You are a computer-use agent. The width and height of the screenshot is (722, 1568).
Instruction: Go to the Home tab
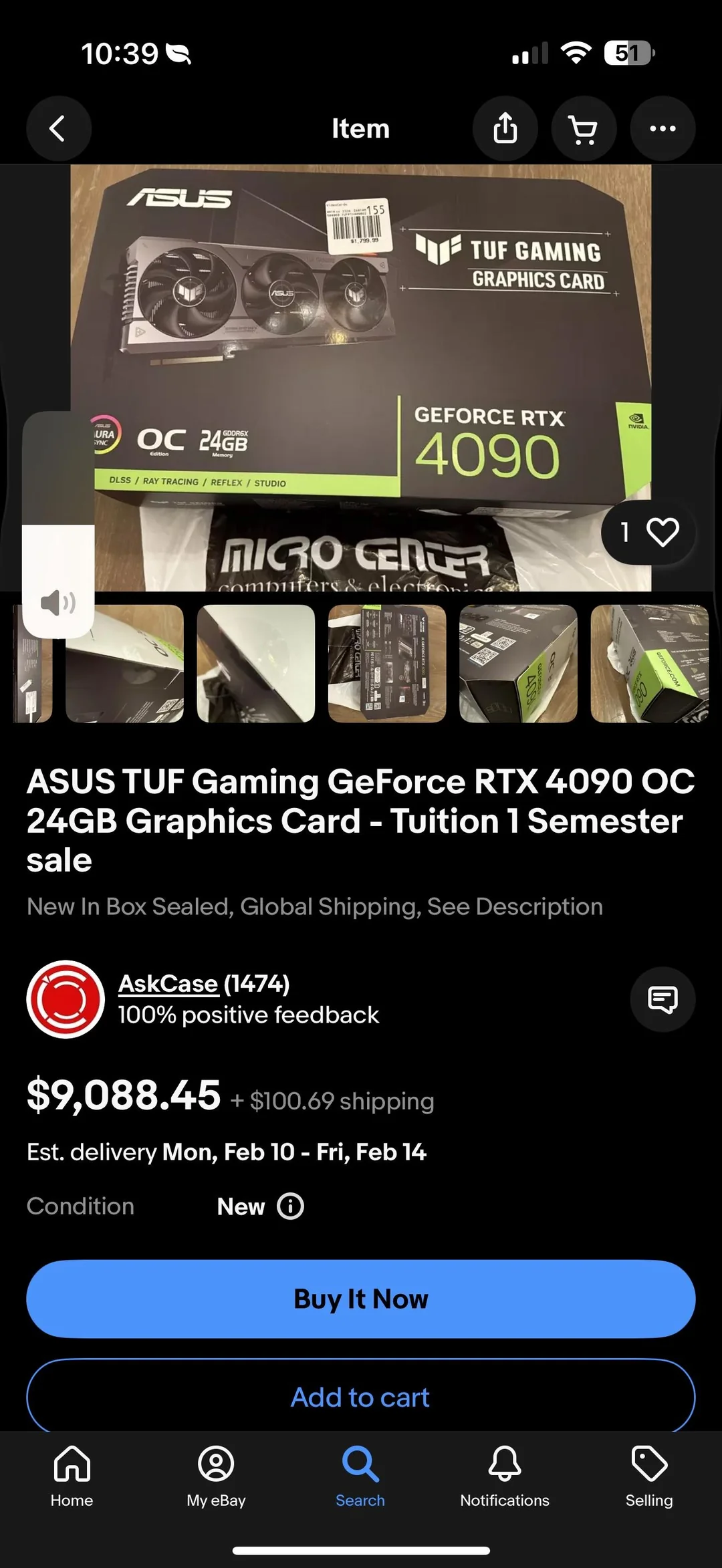pos(72,1476)
